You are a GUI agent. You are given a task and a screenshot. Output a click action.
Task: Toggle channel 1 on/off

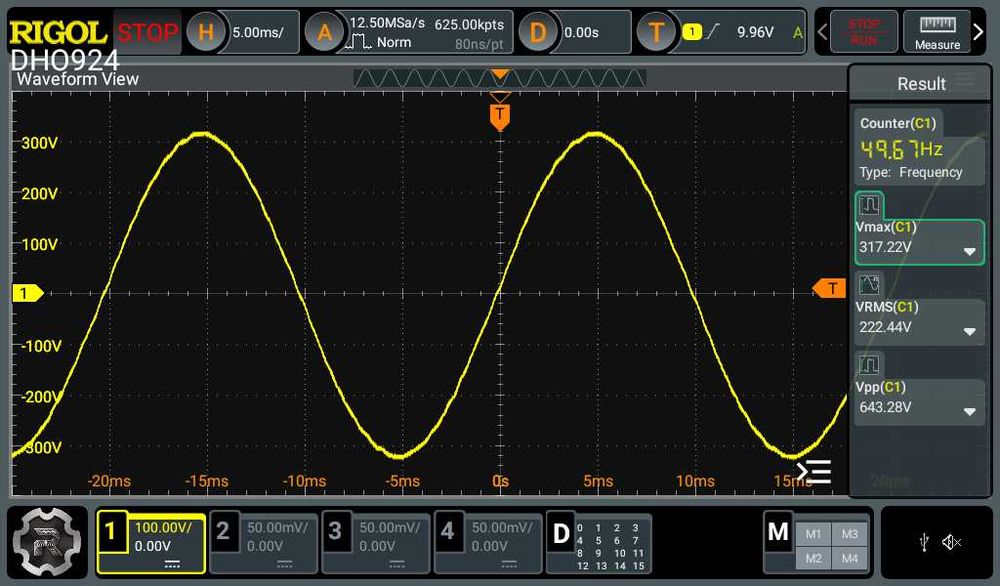click(x=110, y=531)
